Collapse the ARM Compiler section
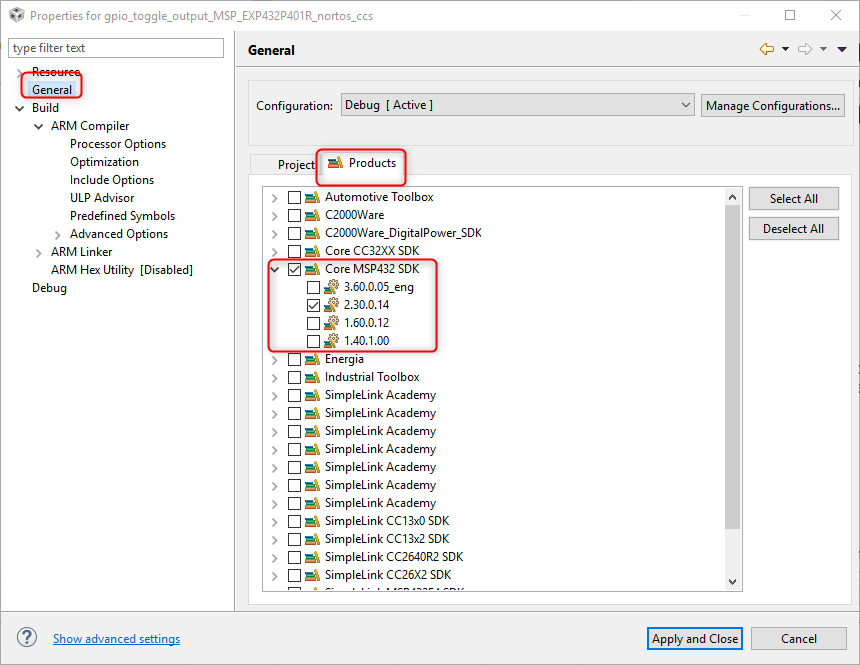Viewport: 860px width, 665px height. point(38,125)
